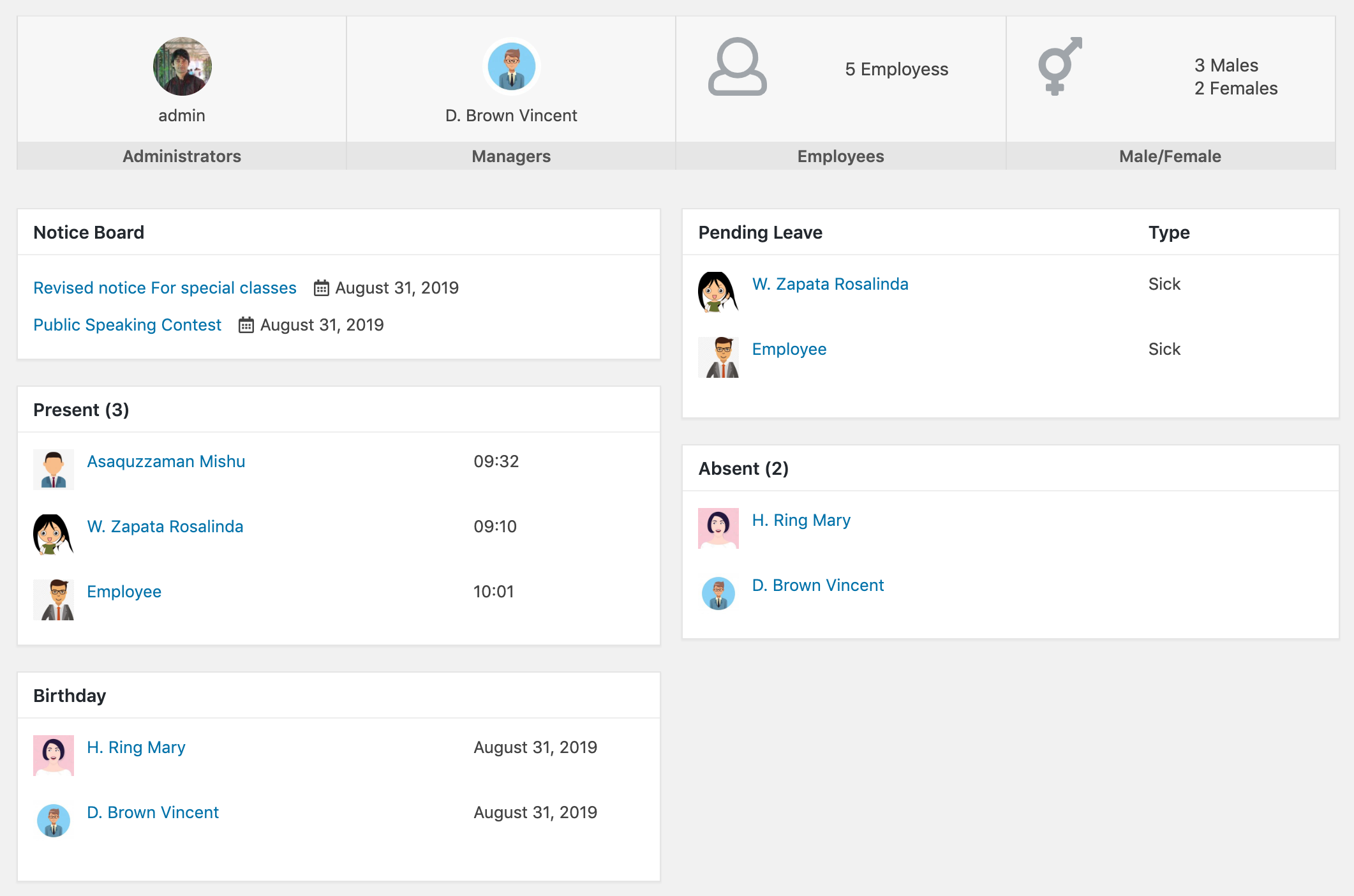Click the Employee link in Present list
1354x896 pixels.
tap(124, 592)
